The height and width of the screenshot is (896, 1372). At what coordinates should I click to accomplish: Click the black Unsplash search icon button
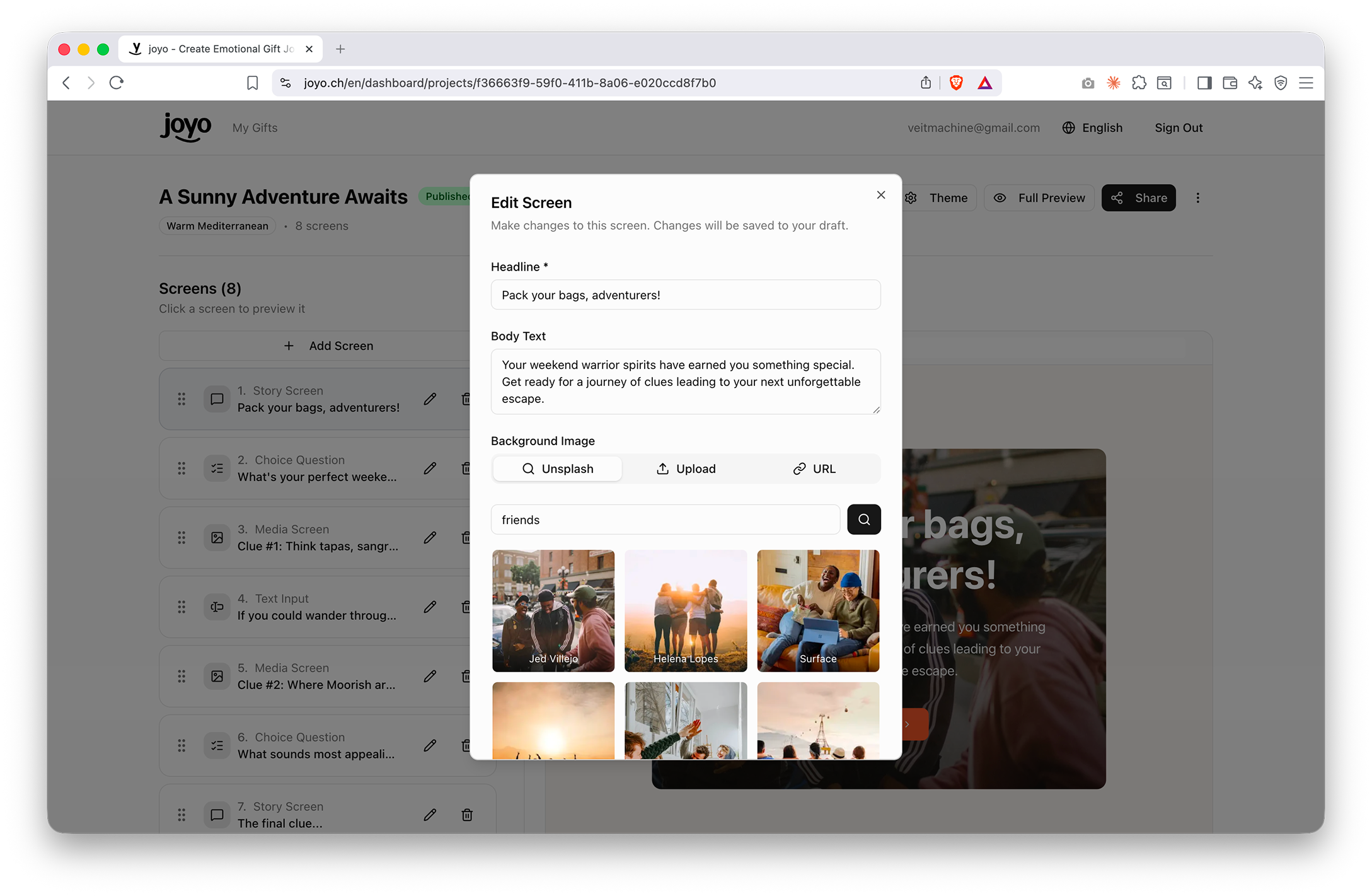coord(863,520)
